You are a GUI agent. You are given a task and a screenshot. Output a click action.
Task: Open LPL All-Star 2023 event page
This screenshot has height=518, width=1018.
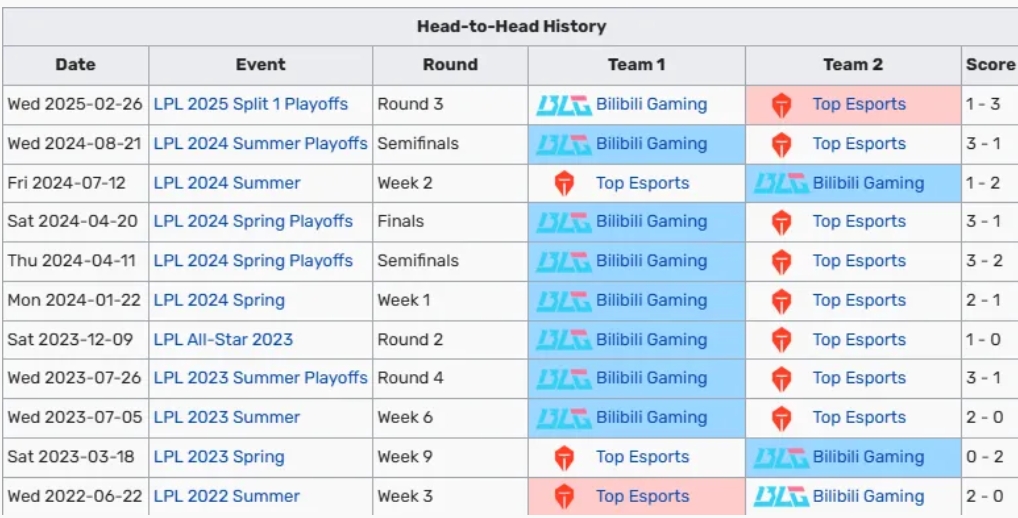pos(223,339)
